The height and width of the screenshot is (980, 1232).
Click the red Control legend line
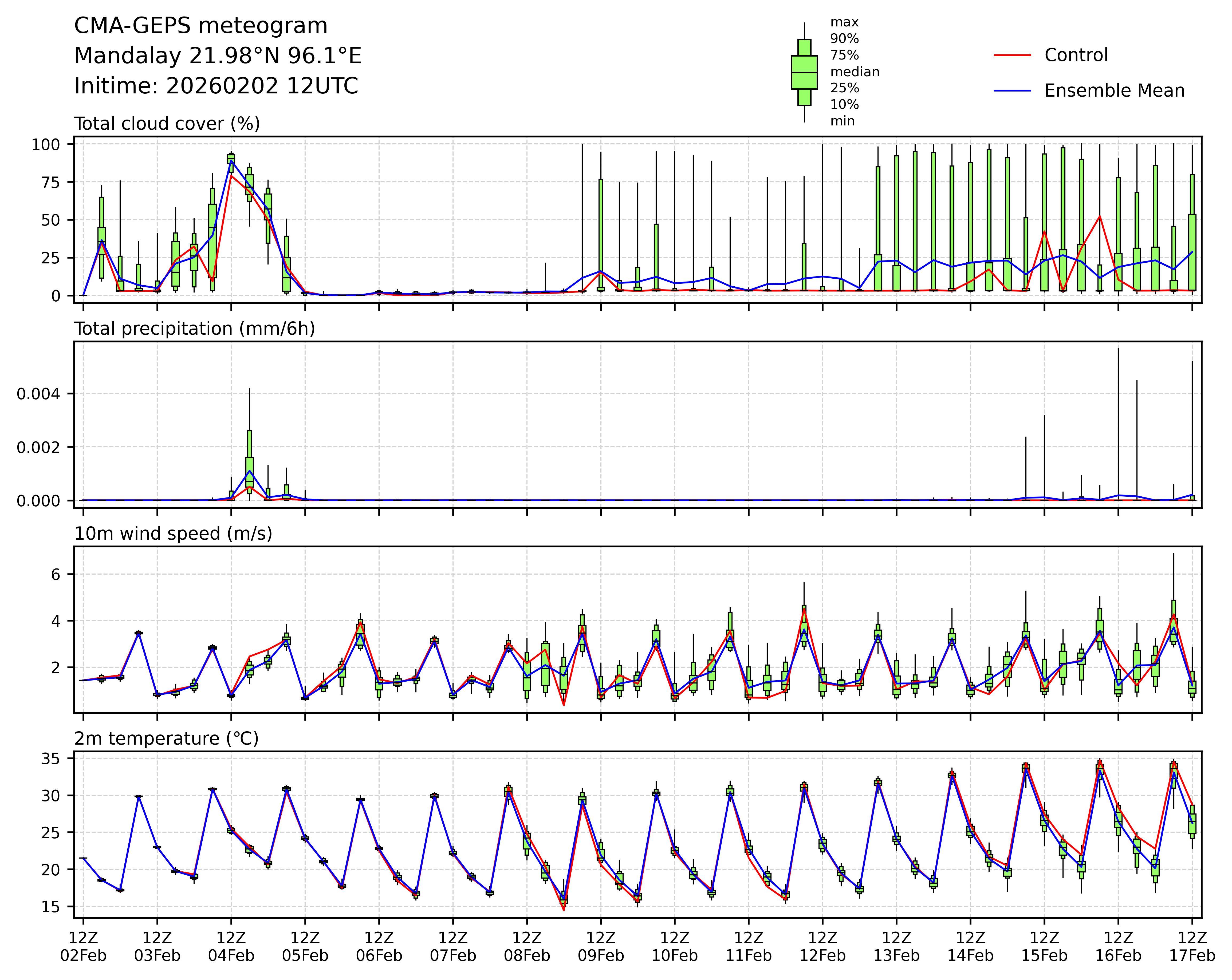[x=1012, y=56]
